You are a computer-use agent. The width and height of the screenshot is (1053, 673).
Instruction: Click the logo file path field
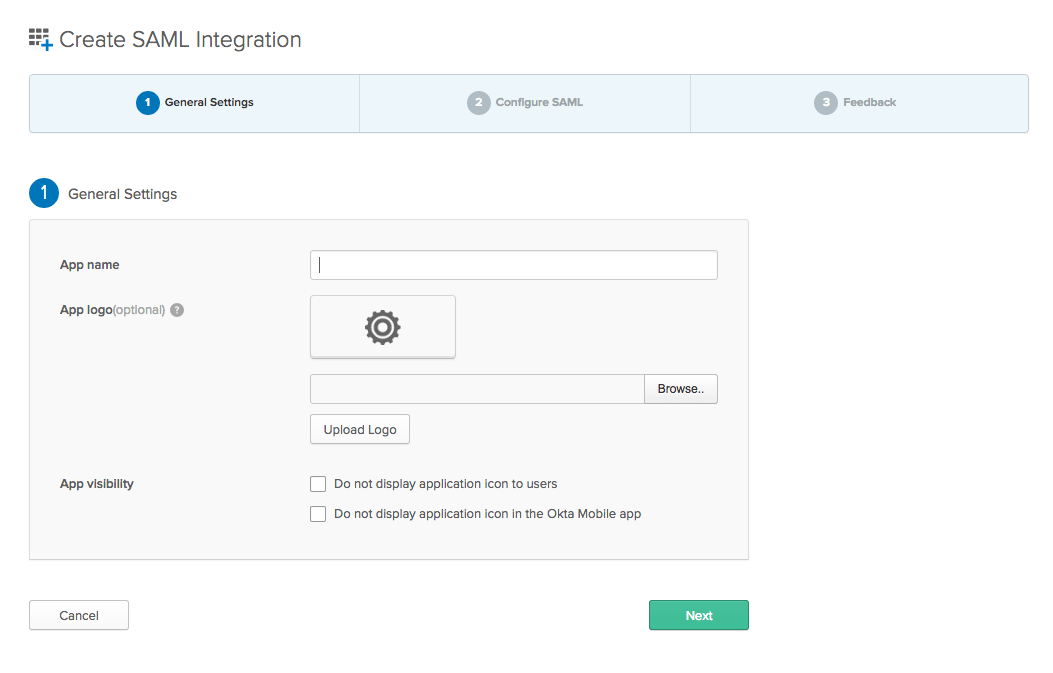(477, 389)
